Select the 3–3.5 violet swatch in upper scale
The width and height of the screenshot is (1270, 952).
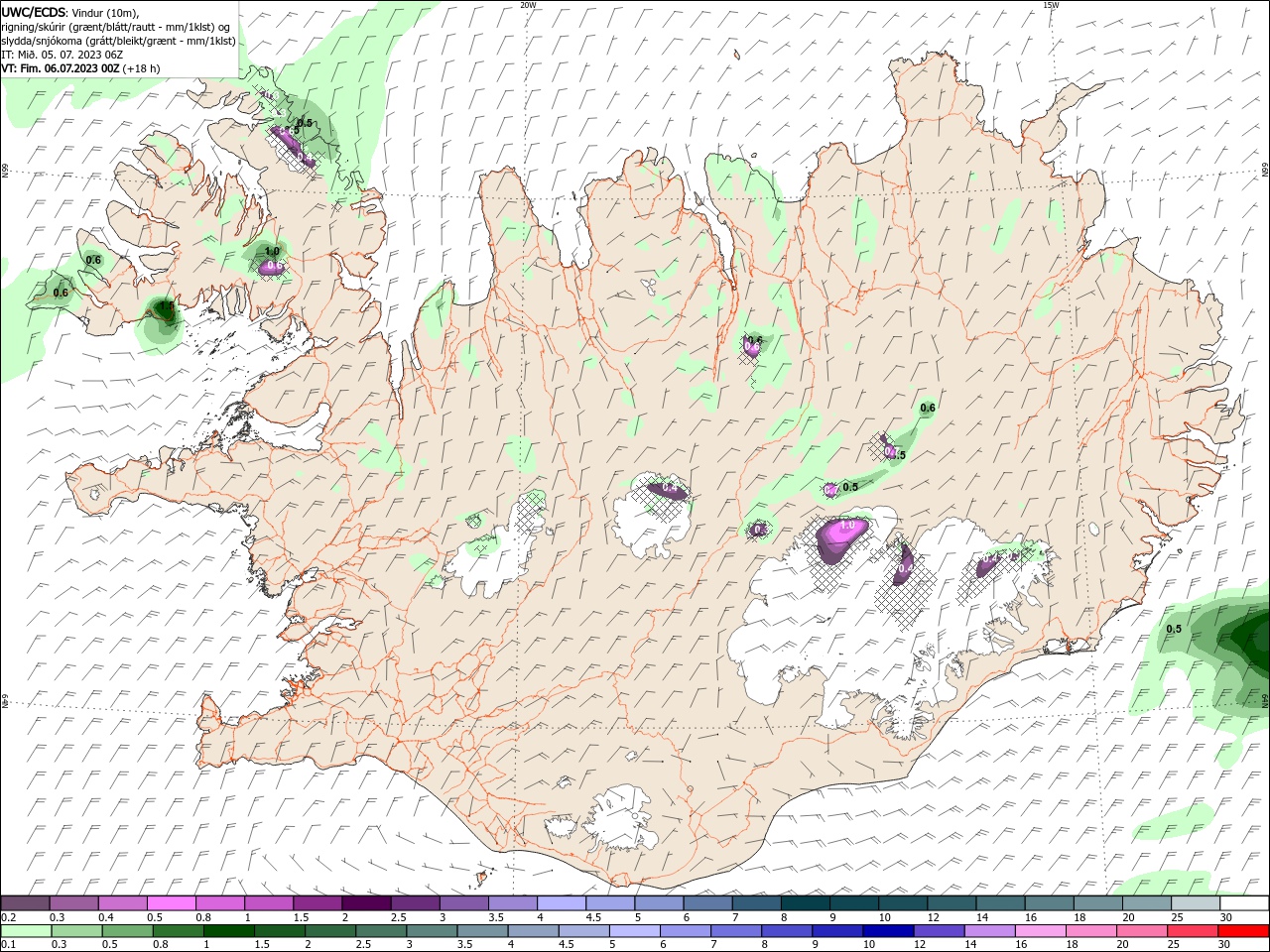pos(464,903)
